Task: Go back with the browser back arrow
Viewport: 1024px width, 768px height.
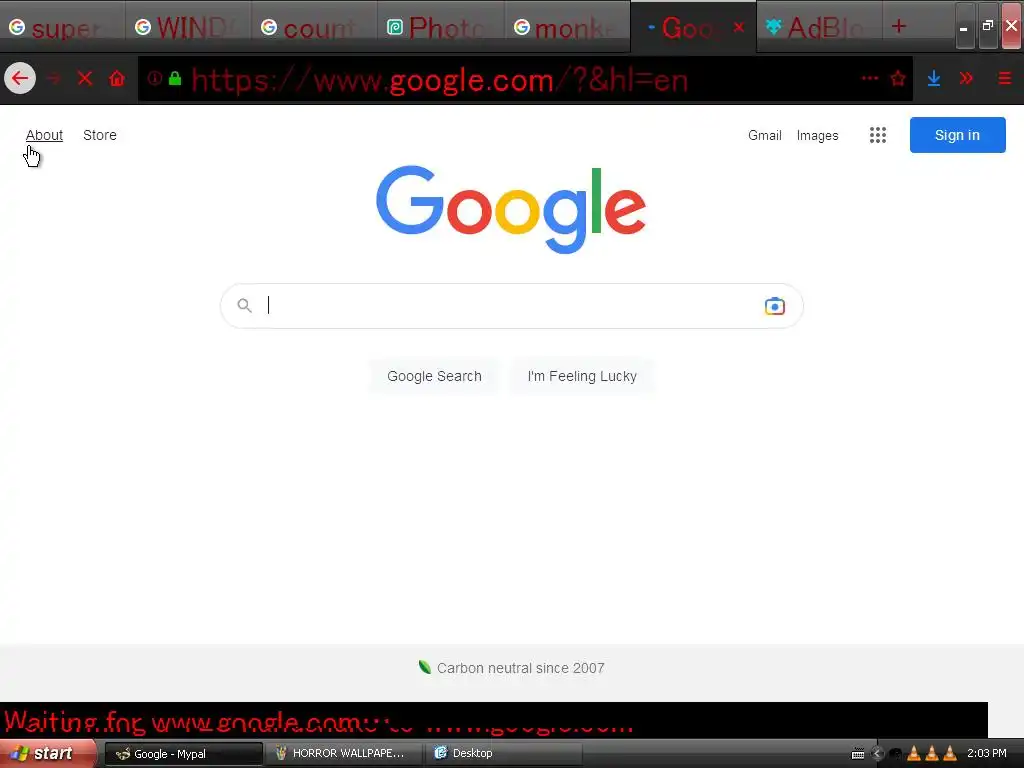Action: click(20, 79)
